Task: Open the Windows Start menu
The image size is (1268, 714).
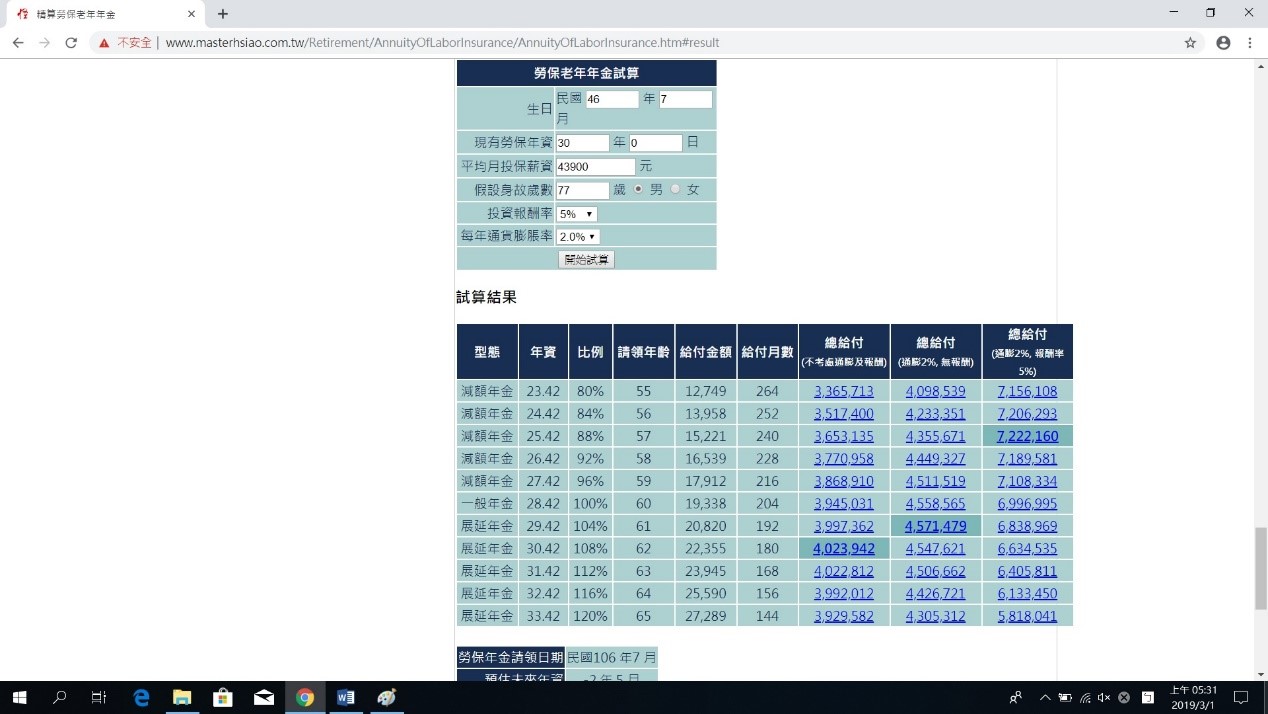Action: tap(19, 698)
